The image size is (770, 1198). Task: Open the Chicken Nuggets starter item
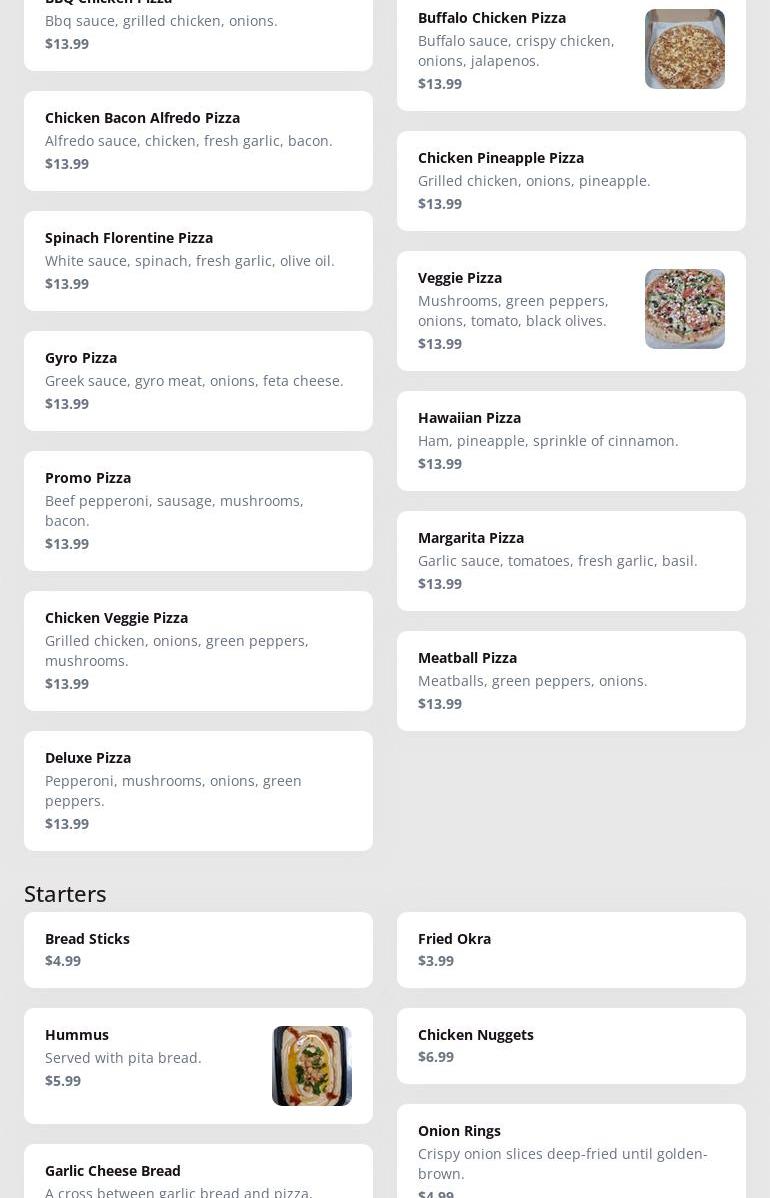coord(571,1046)
